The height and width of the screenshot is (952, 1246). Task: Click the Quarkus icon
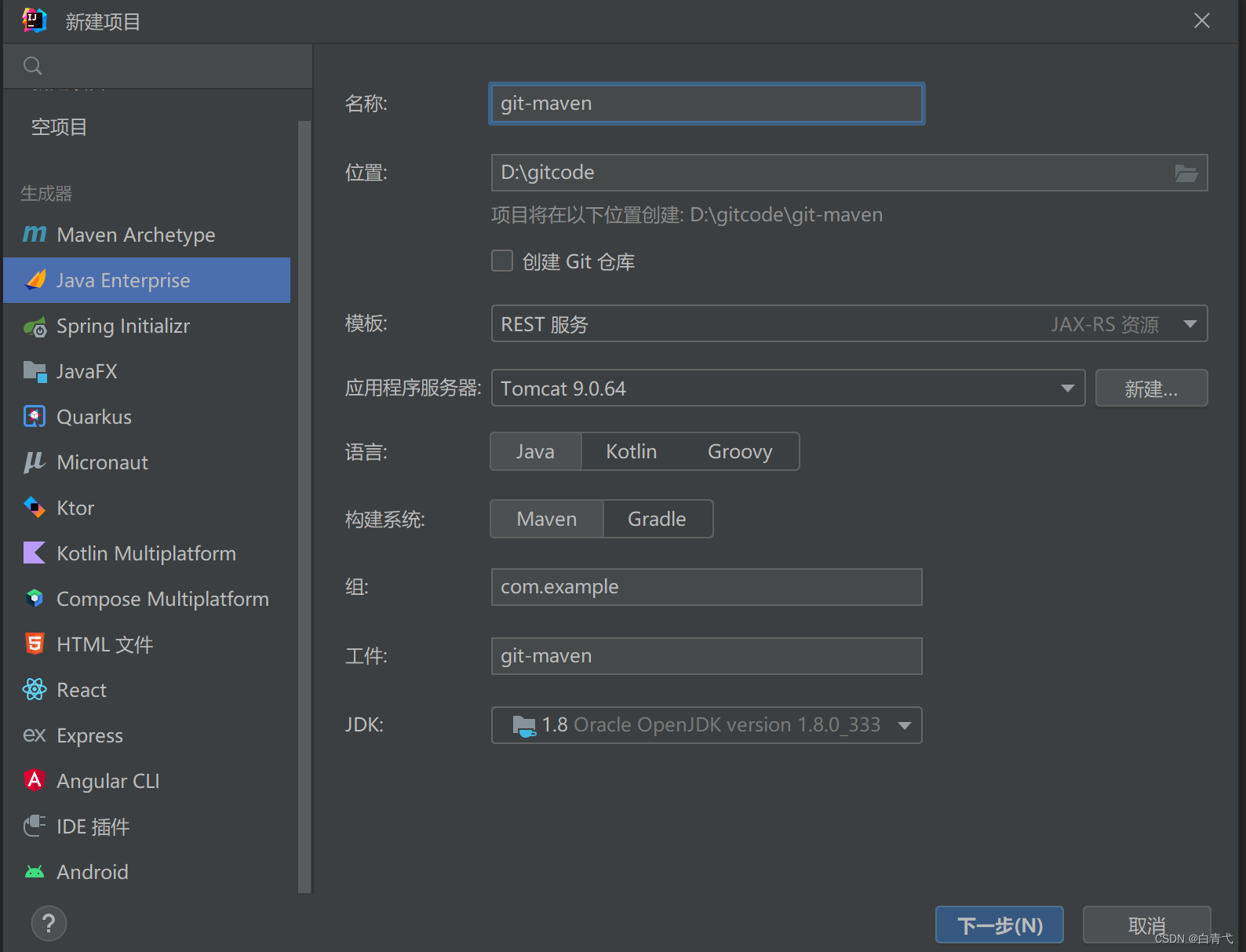click(x=35, y=417)
